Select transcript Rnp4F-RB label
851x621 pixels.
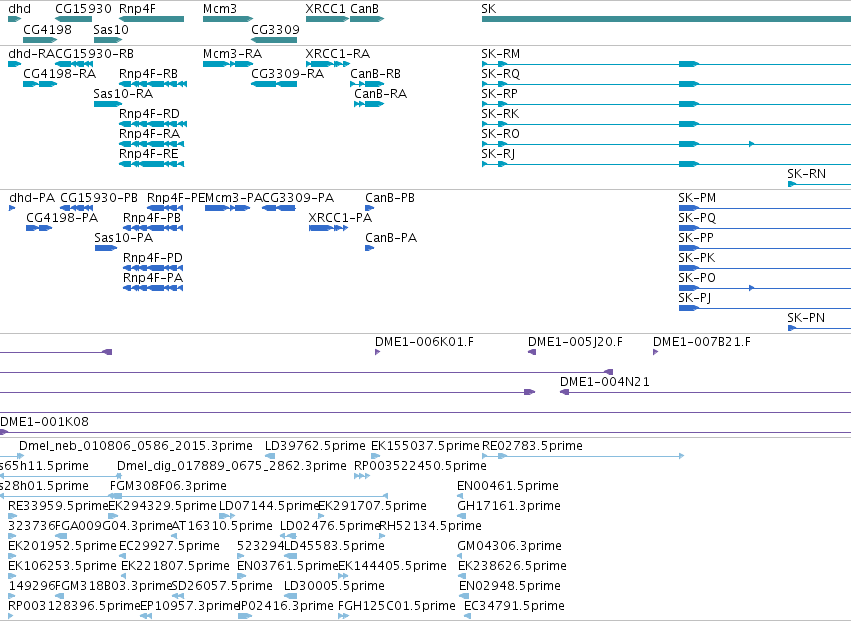pos(148,74)
